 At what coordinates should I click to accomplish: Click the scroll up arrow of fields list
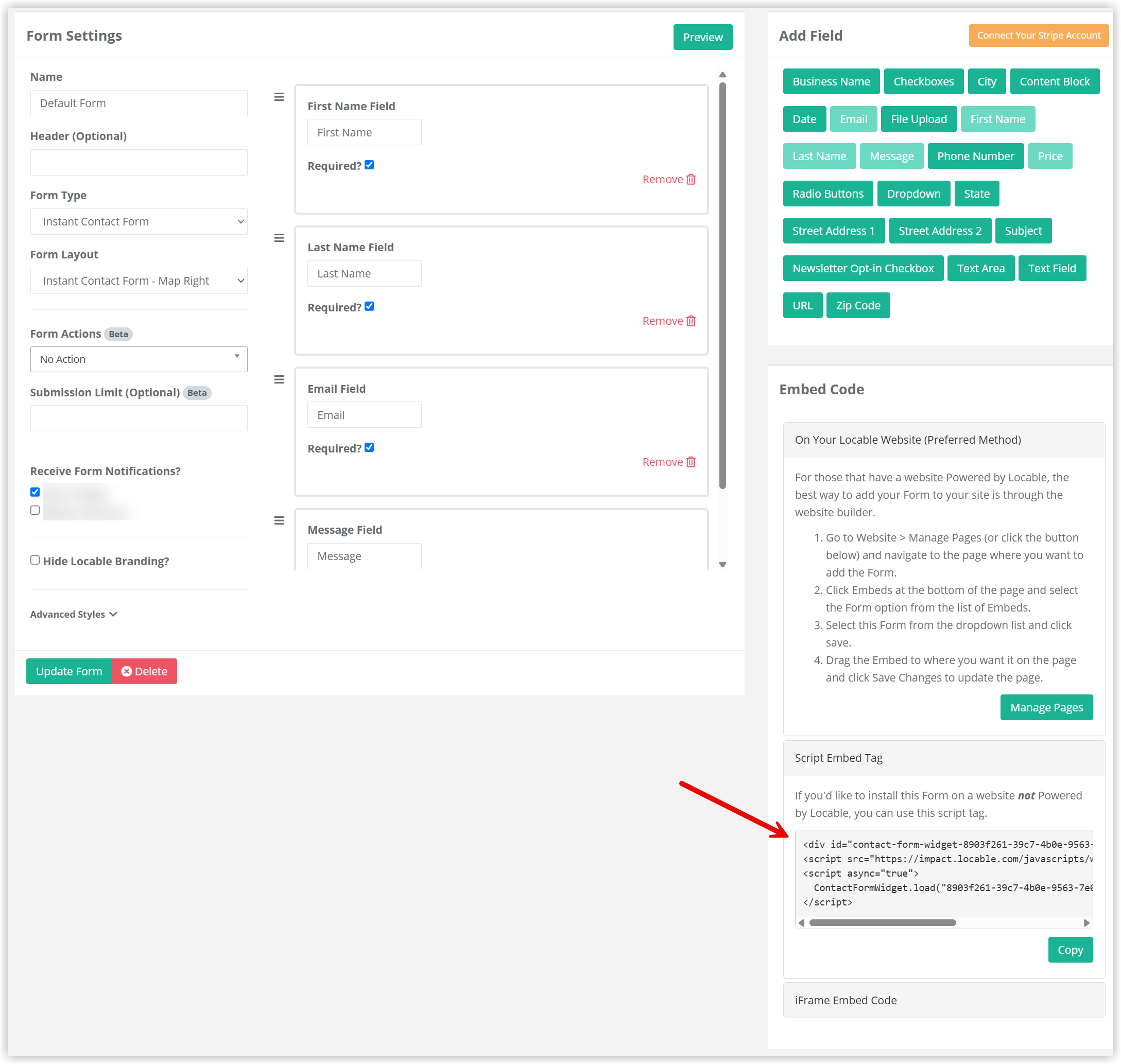723,75
